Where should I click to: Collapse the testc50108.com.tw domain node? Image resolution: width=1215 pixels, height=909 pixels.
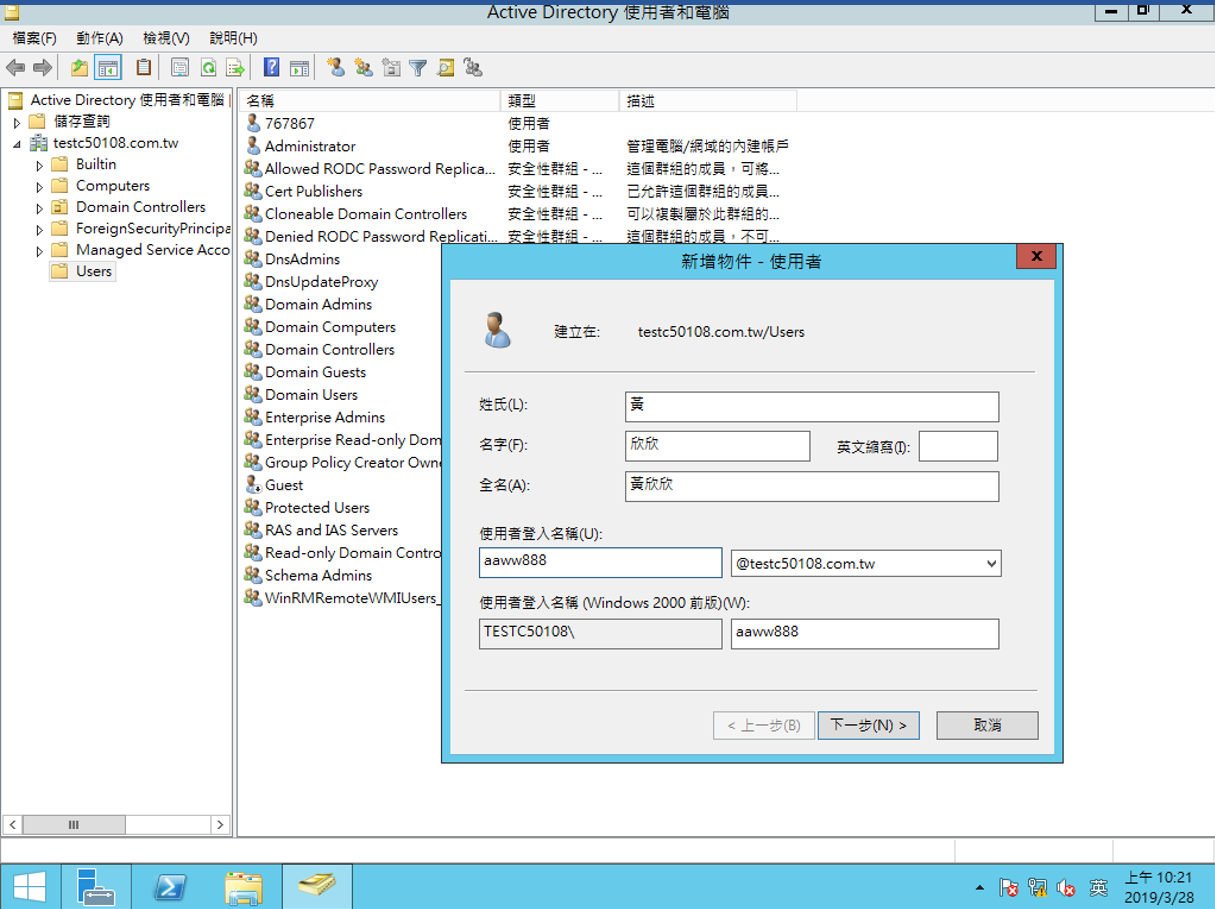point(17,144)
